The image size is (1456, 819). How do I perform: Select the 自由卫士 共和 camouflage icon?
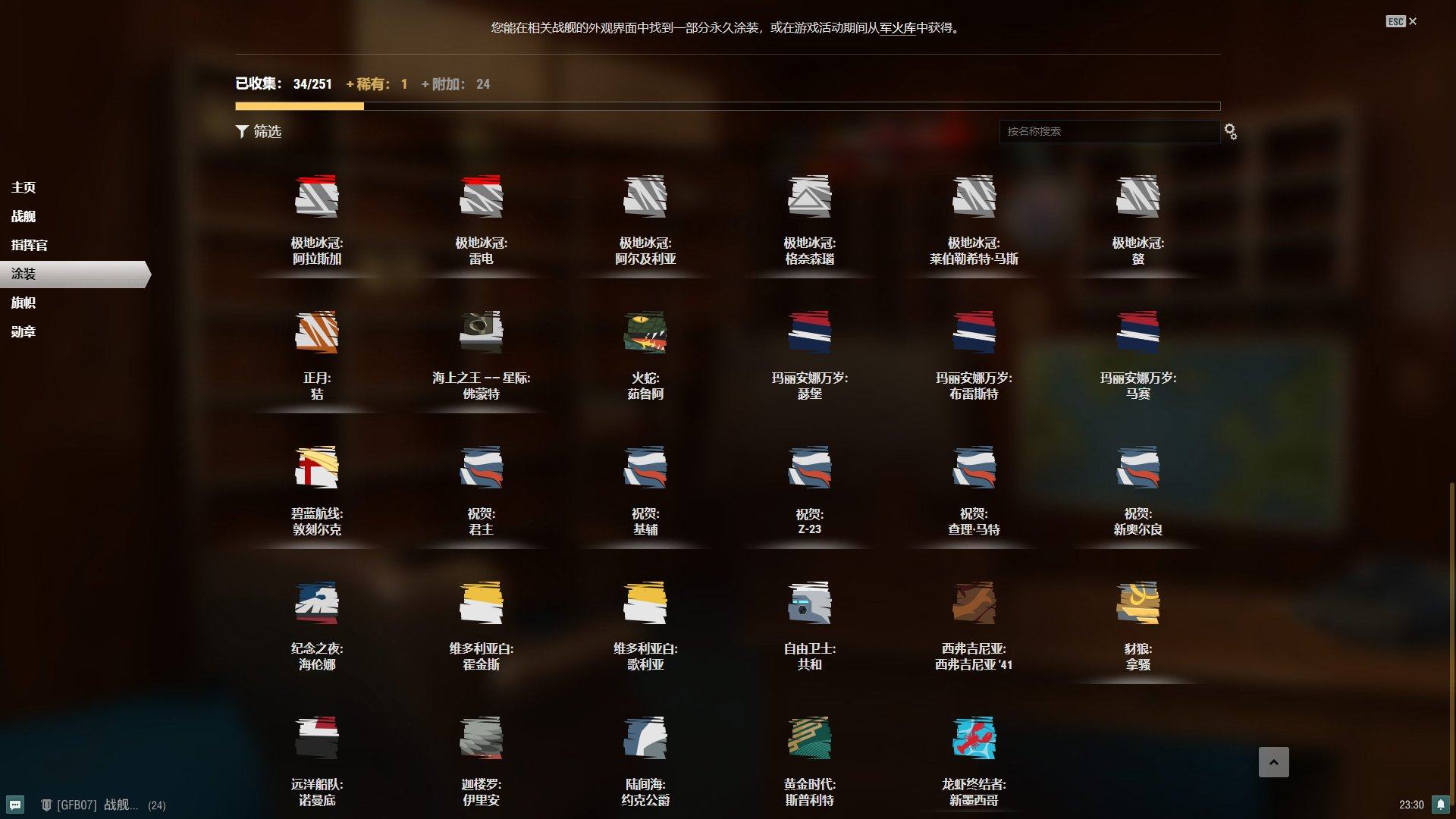click(809, 603)
